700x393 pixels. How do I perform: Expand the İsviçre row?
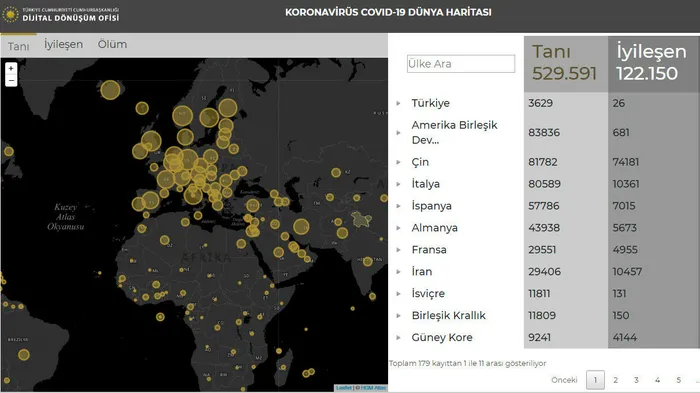tap(398, 293)
